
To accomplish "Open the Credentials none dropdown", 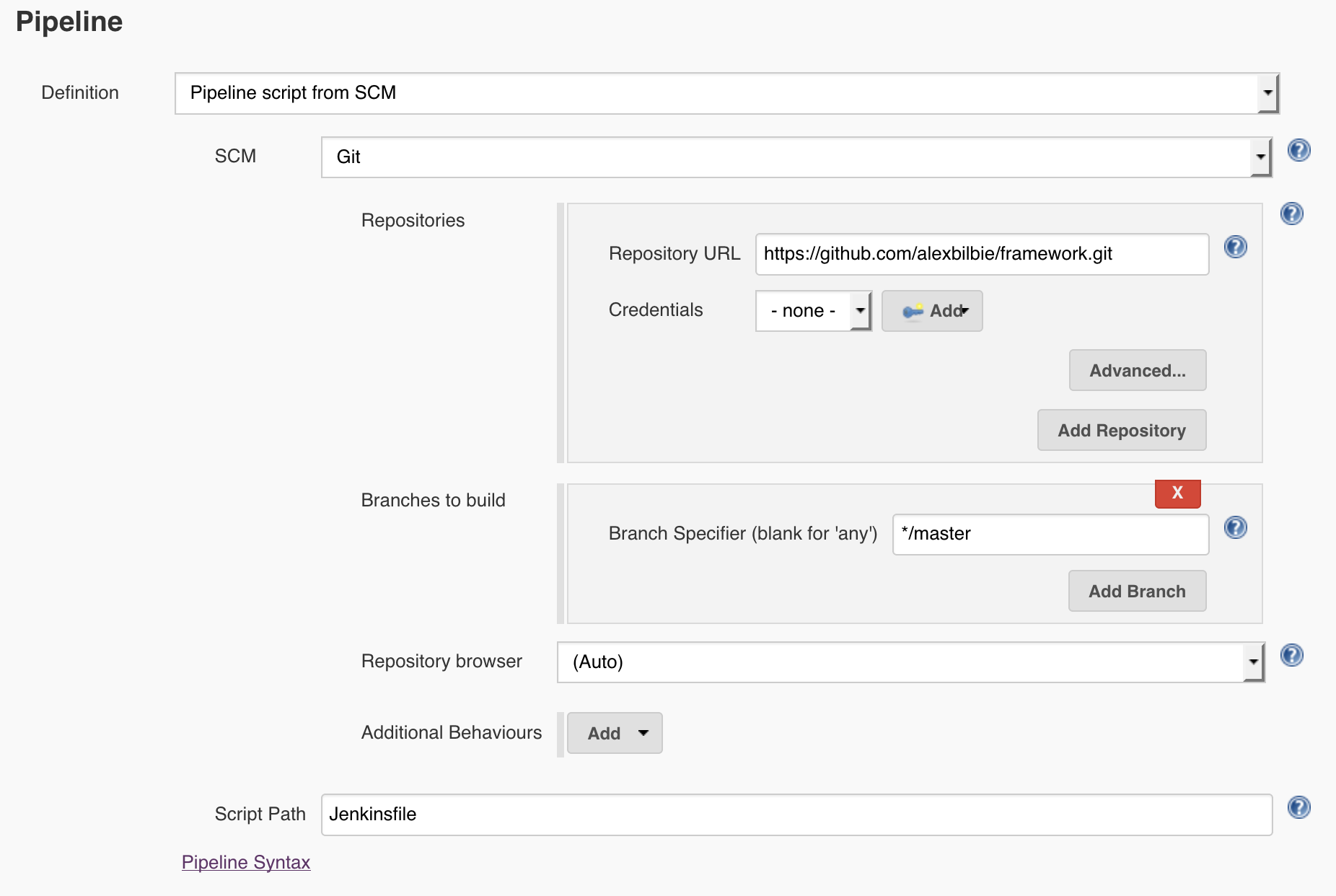I will 813,311.
